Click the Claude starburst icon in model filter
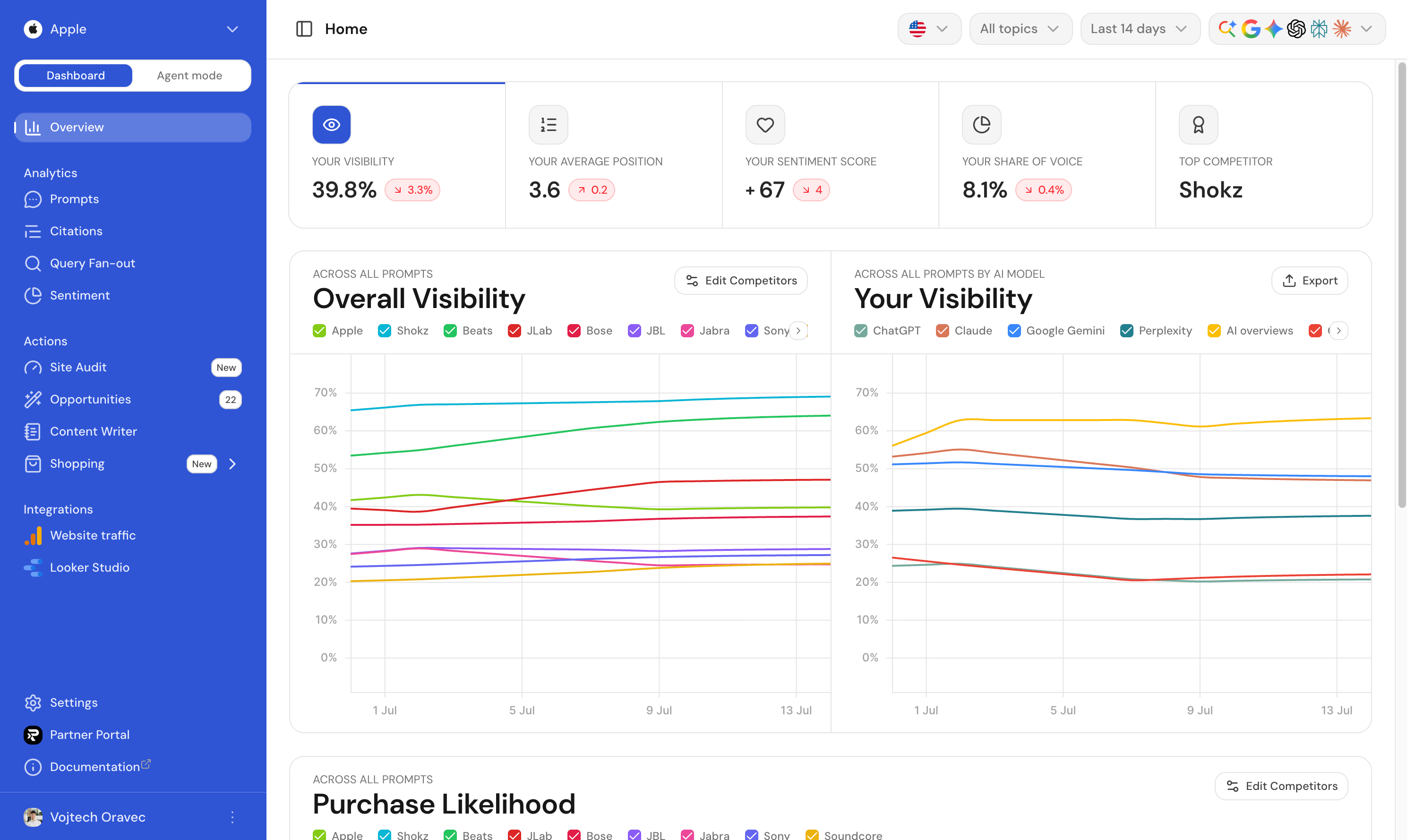Image resolution: width=1407 pixels, height=840 pixels. tap(1341, 29)
